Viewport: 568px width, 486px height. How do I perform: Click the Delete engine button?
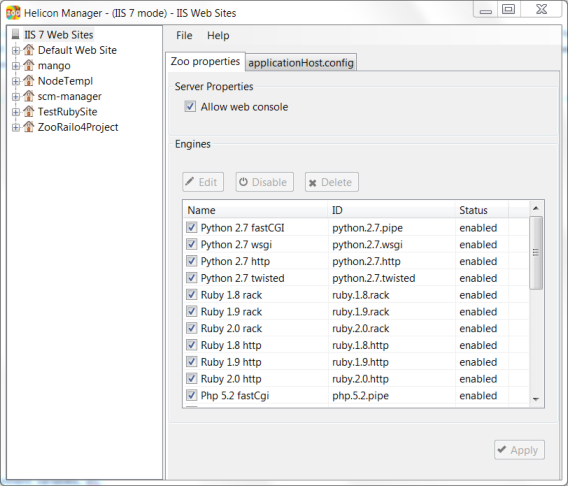(332, 182)
